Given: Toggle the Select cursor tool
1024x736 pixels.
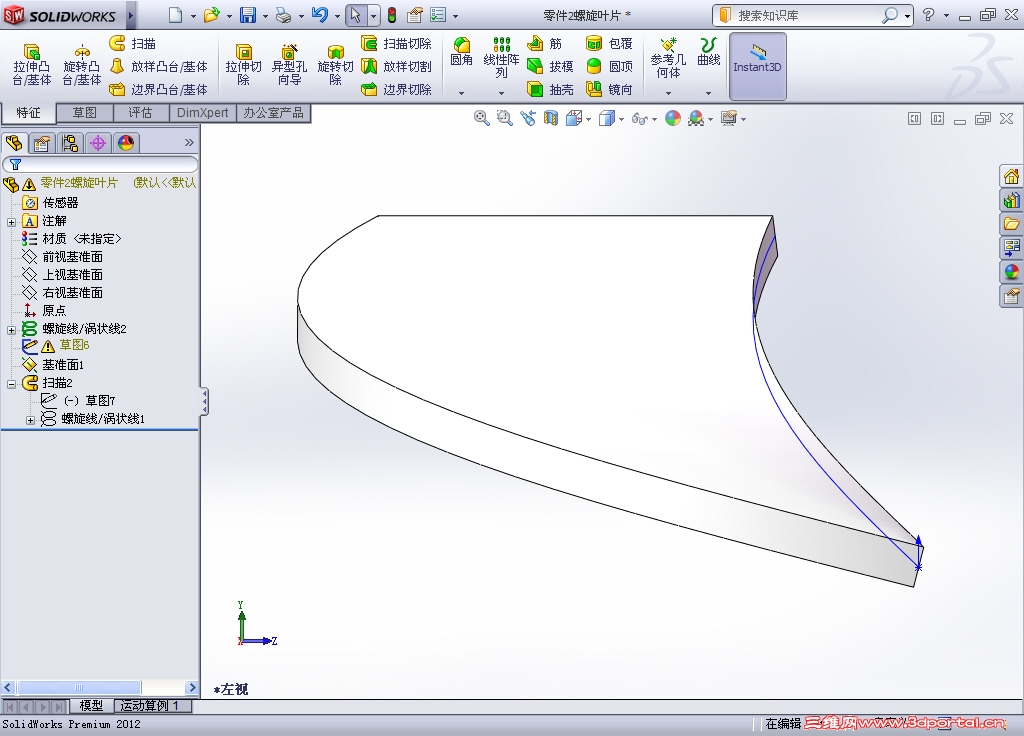Looking at the screenshot, I should 355,15.
